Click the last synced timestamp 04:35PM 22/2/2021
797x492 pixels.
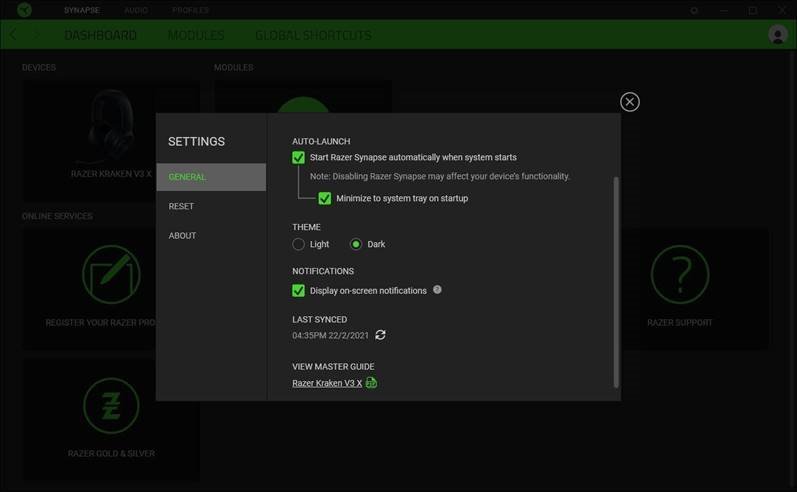pos(330,335)
